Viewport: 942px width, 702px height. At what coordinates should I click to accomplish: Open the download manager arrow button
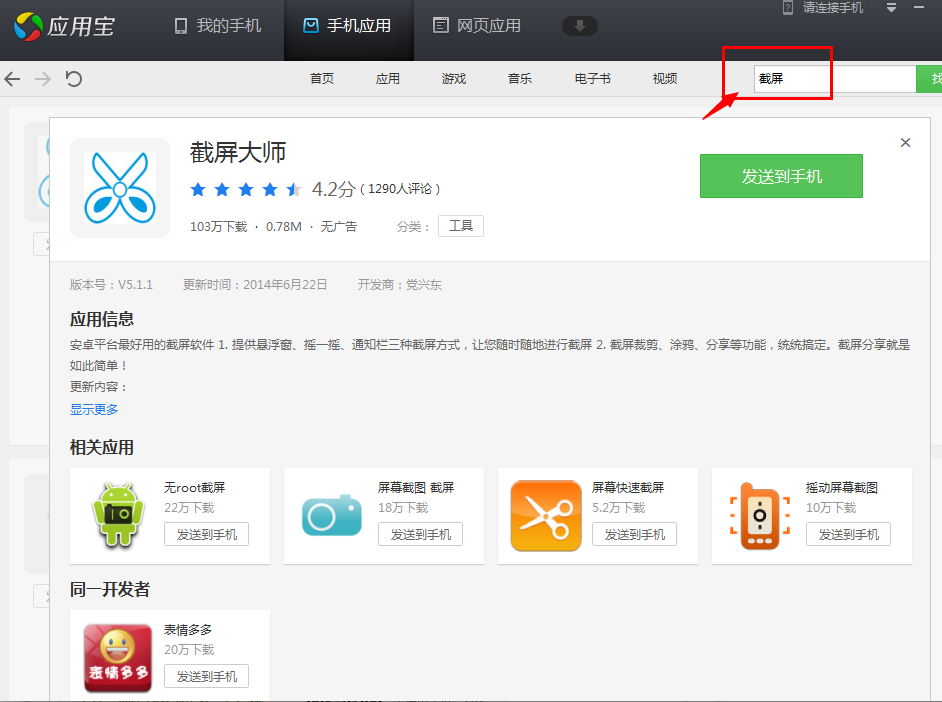pyautogui.click(x=580, y=26)
